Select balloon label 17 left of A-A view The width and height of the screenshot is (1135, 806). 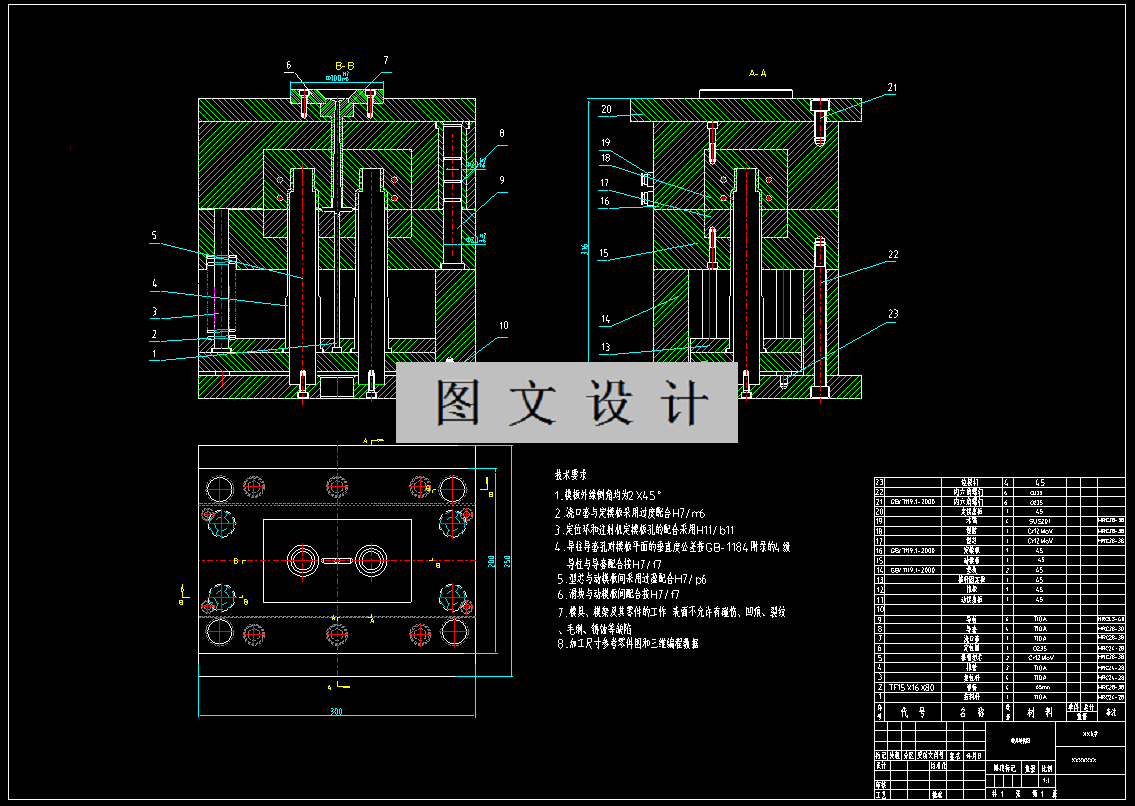tap(604, 183)
